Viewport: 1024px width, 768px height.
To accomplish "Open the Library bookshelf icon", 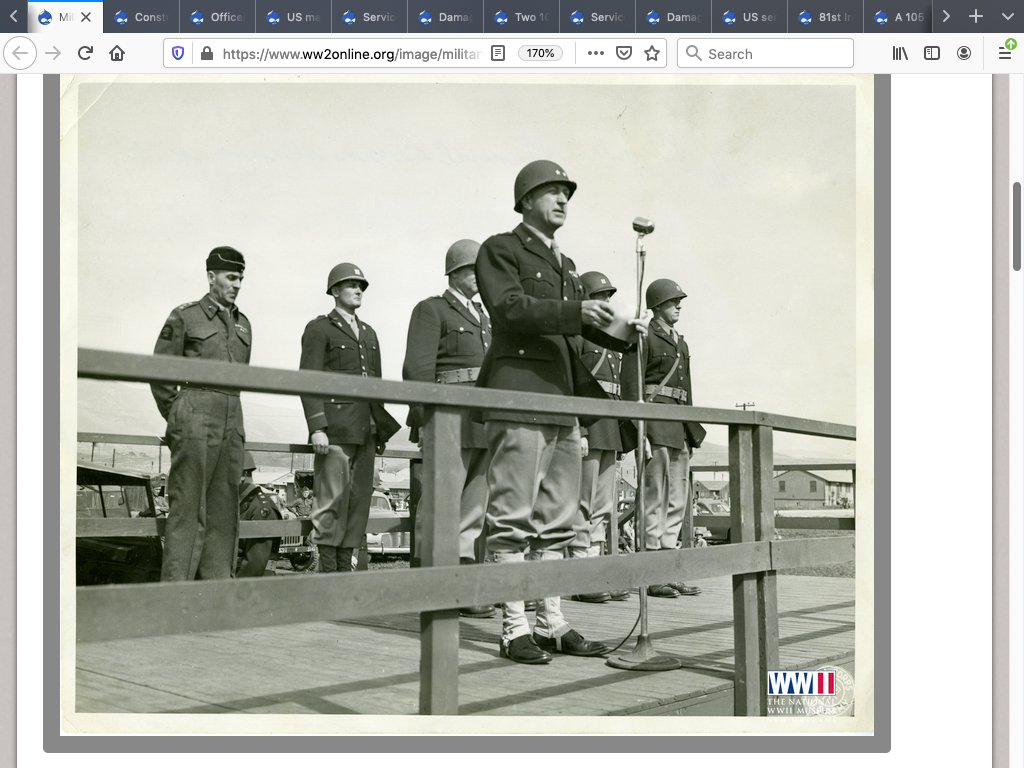I will 900,53.
